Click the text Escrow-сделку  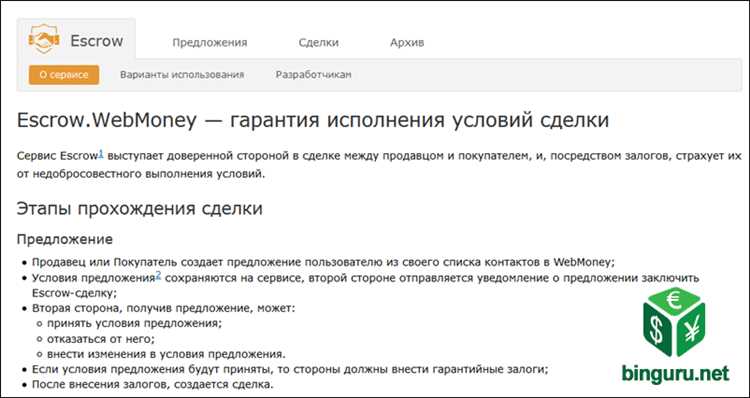[74, 293]
